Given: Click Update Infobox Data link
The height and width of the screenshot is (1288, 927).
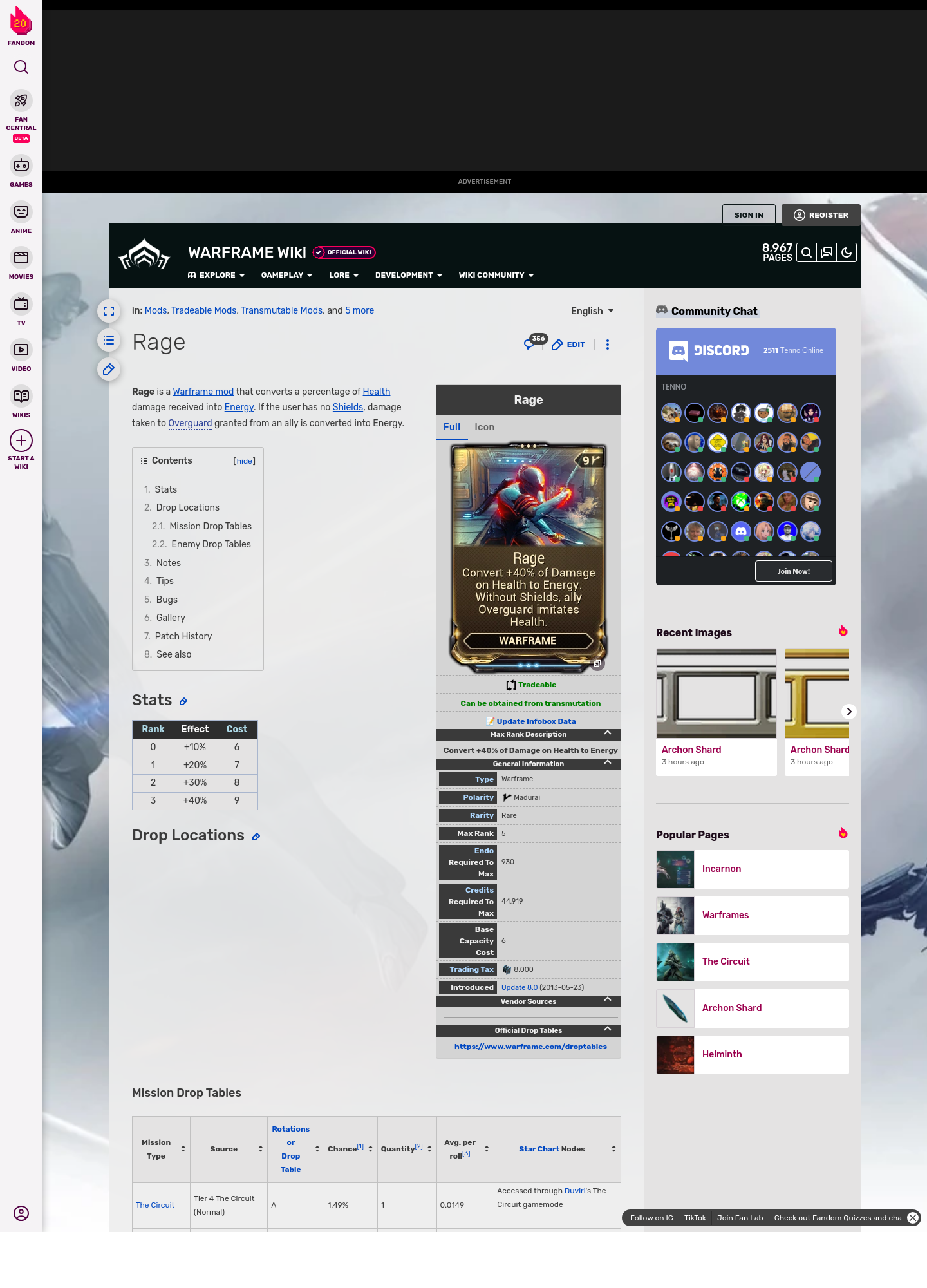Looking at the screenshot, I should [x=536, y=721].
